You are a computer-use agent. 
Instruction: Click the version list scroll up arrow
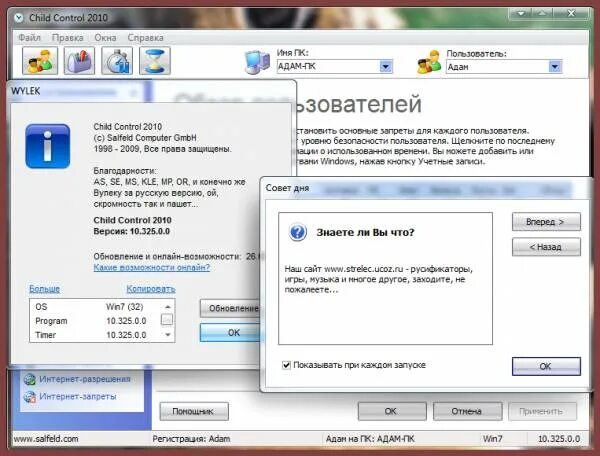click(167, 306)
